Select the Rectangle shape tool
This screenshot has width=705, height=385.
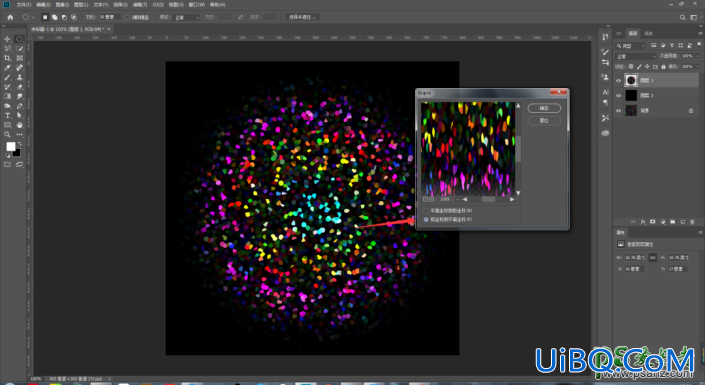click(7, 125)
